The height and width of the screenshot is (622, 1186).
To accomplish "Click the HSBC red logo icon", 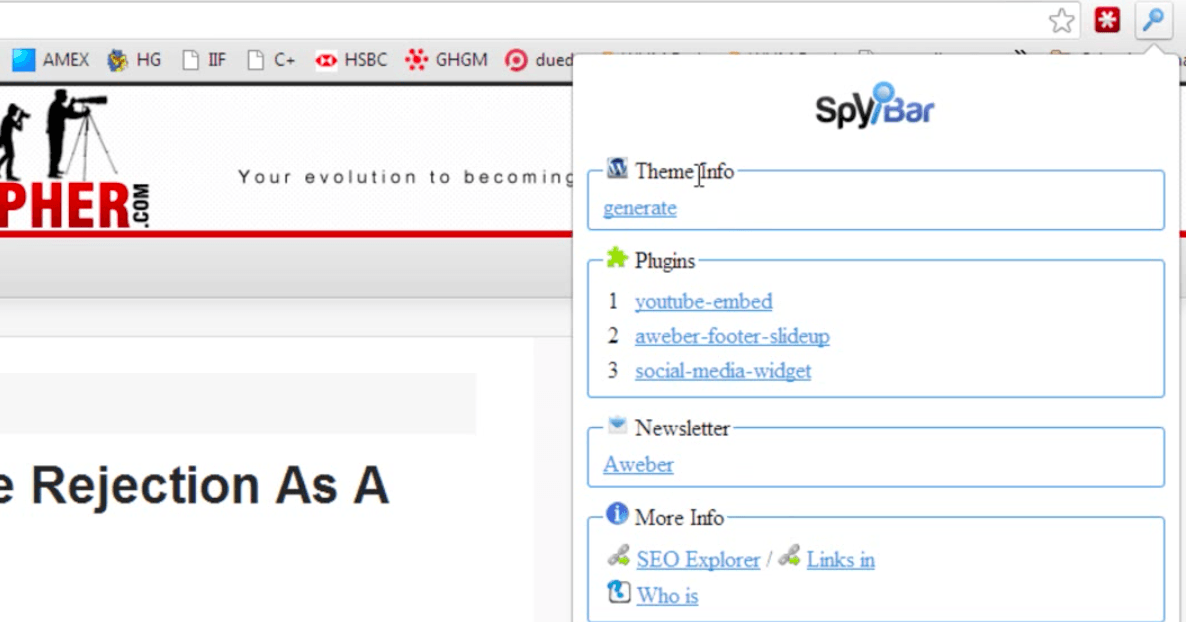I will 326,61.
